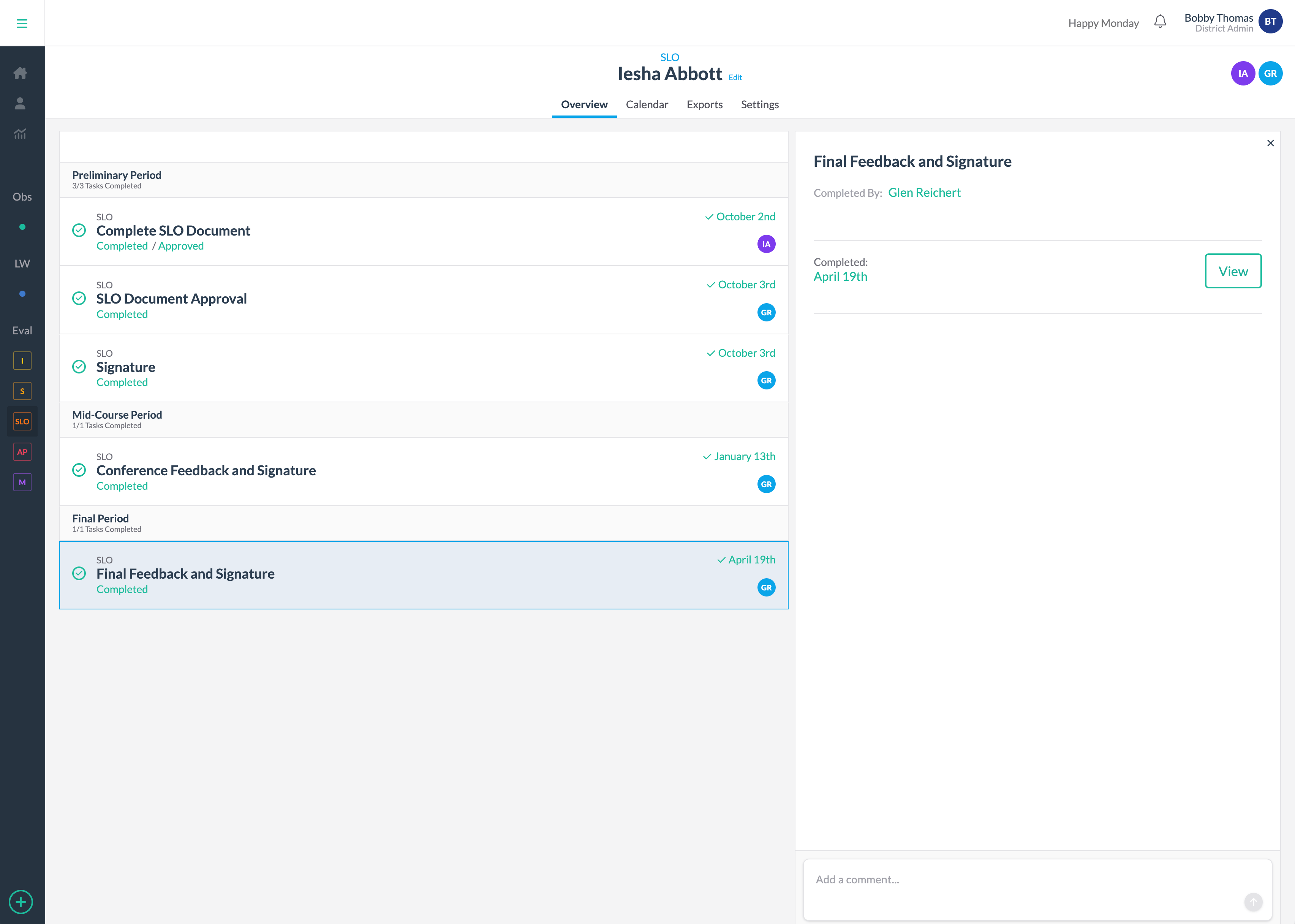Switch to the Calendar tab
This screenshot has width=1295, height=924.
[647, 105]
